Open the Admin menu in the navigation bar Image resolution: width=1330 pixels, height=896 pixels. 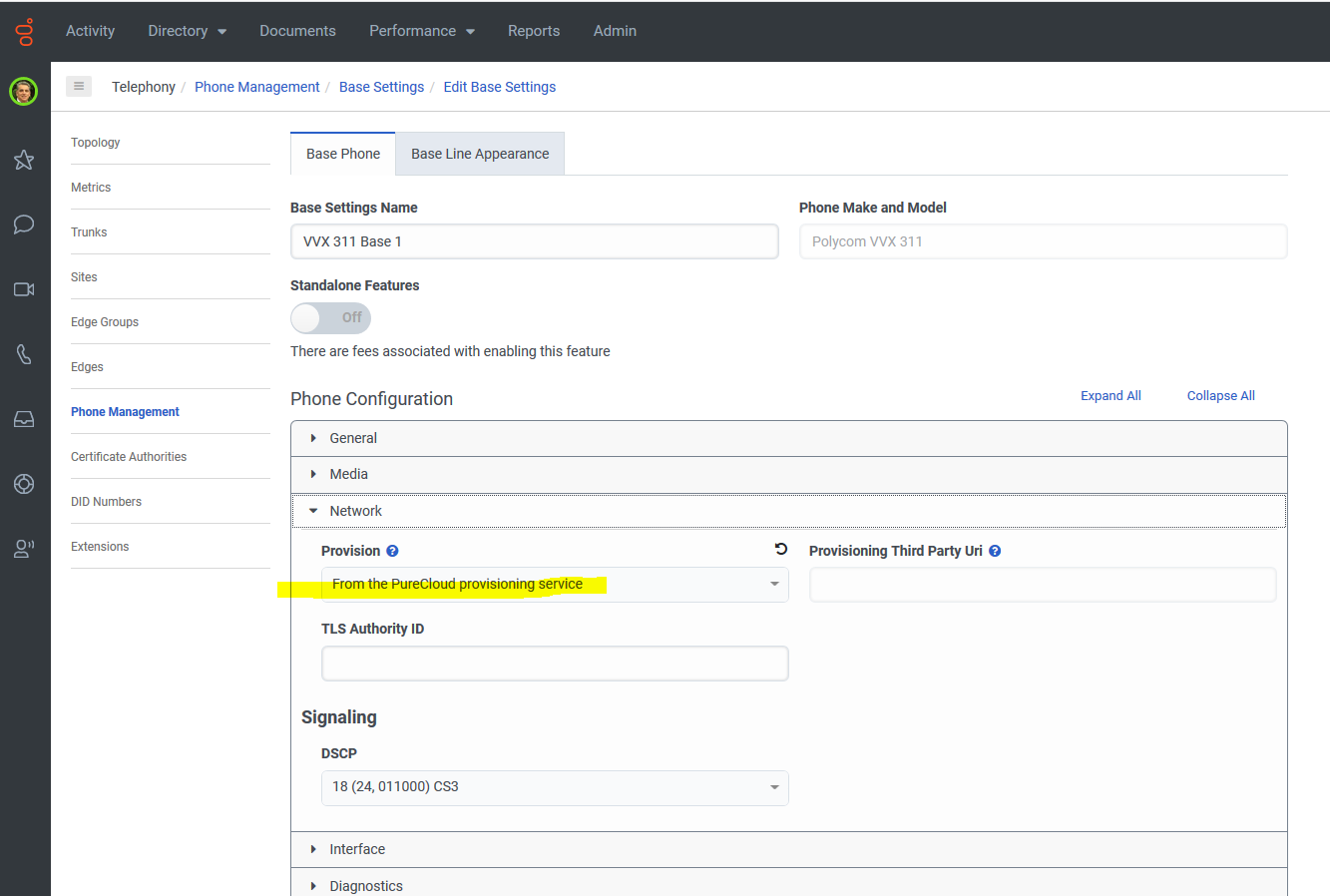click(615, 31)
